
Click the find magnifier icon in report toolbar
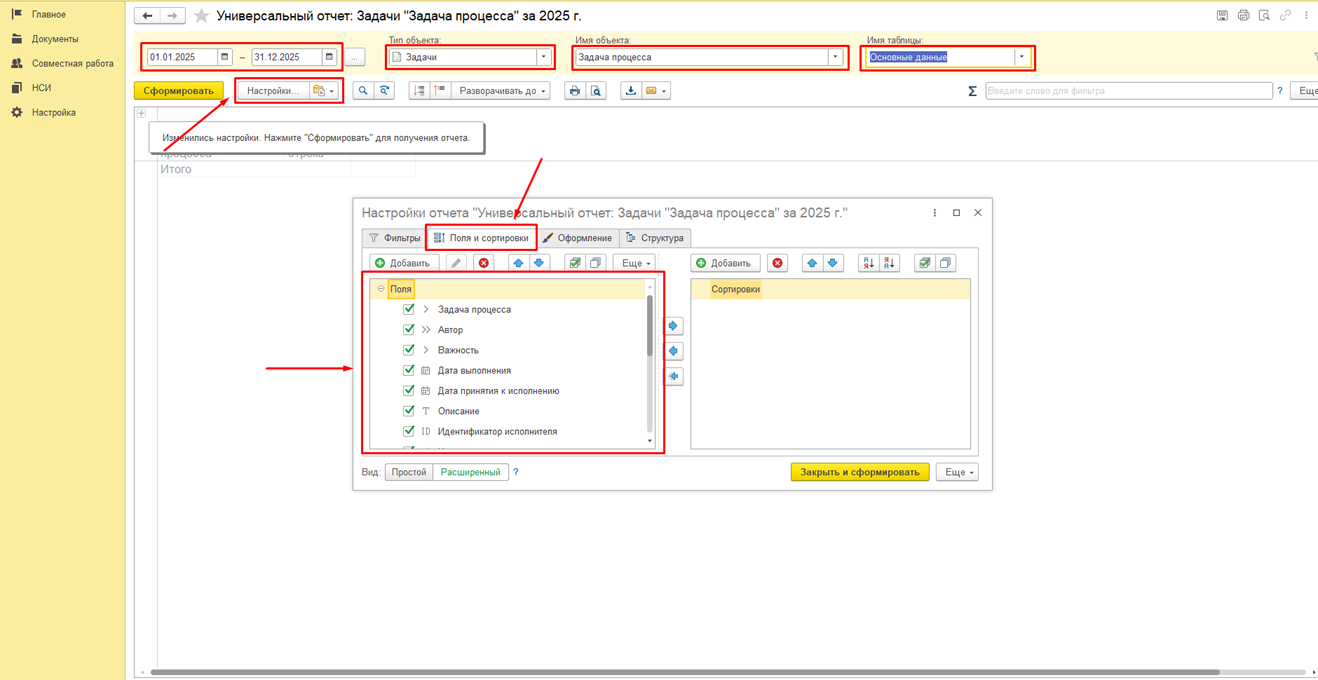363,91
